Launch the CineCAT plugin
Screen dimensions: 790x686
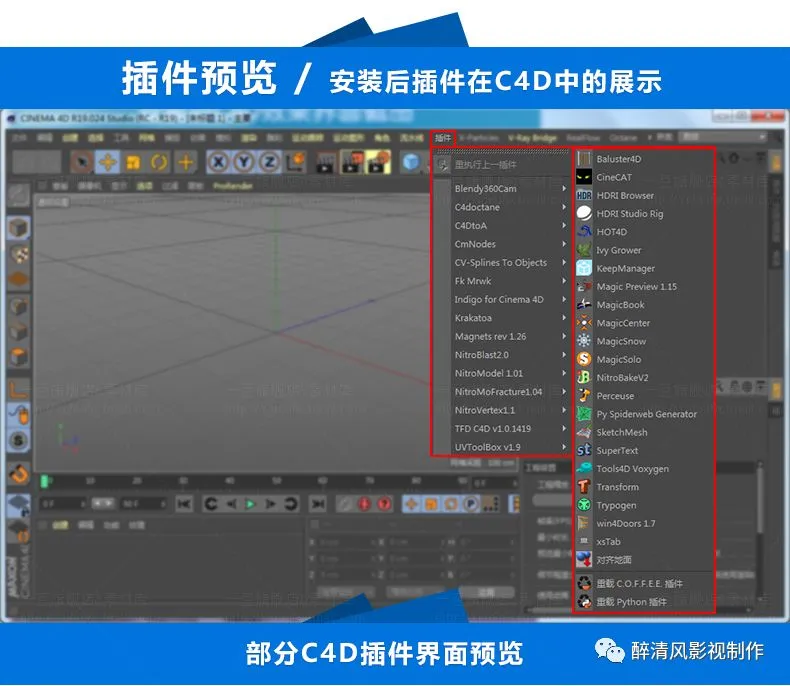click(x=644, y=177)
